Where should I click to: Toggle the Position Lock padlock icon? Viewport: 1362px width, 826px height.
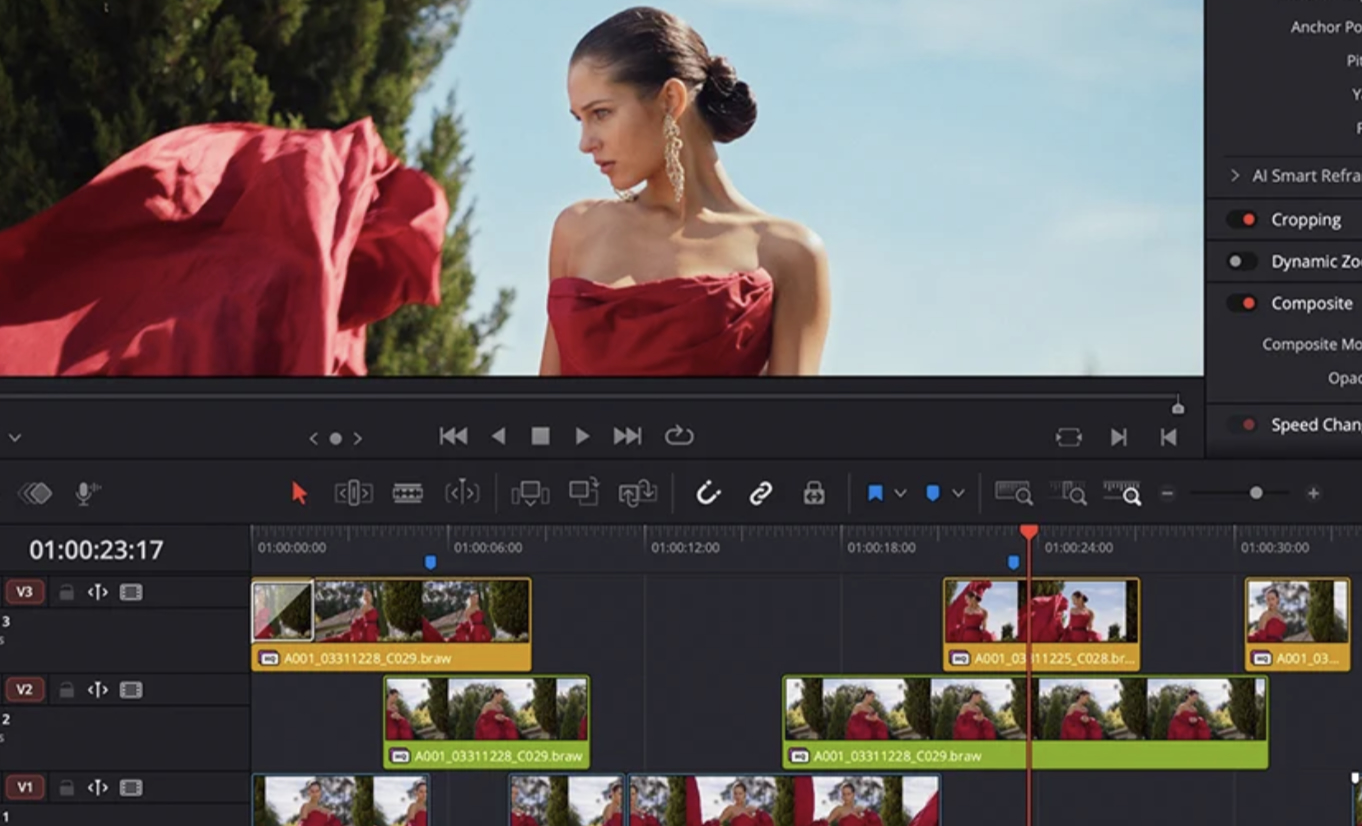pos(814,493)
